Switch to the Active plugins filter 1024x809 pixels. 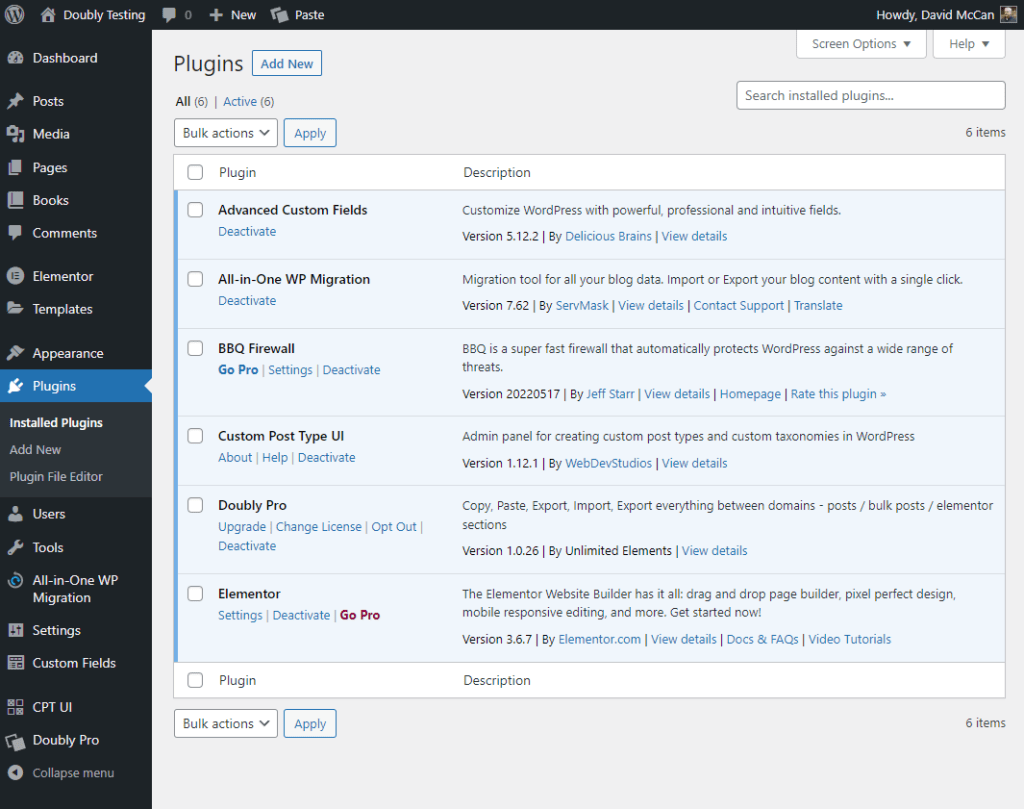[x=240, y=101]
